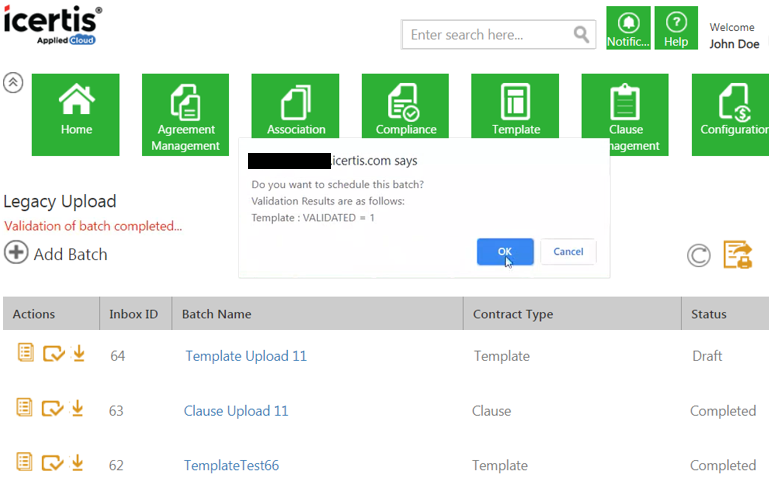The width and height of the screenshot is (769, 491).
Task: Validate icon for Template Upload 11
Action: [53, 354]
